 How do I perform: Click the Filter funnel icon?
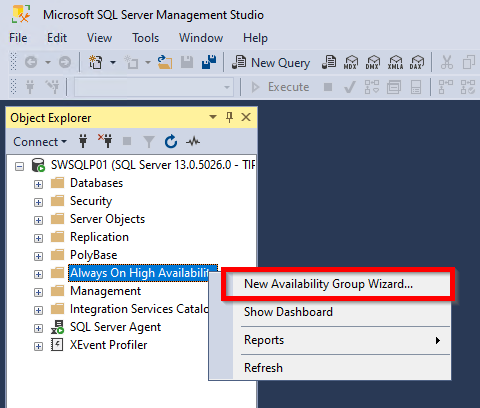pos(149,142)
